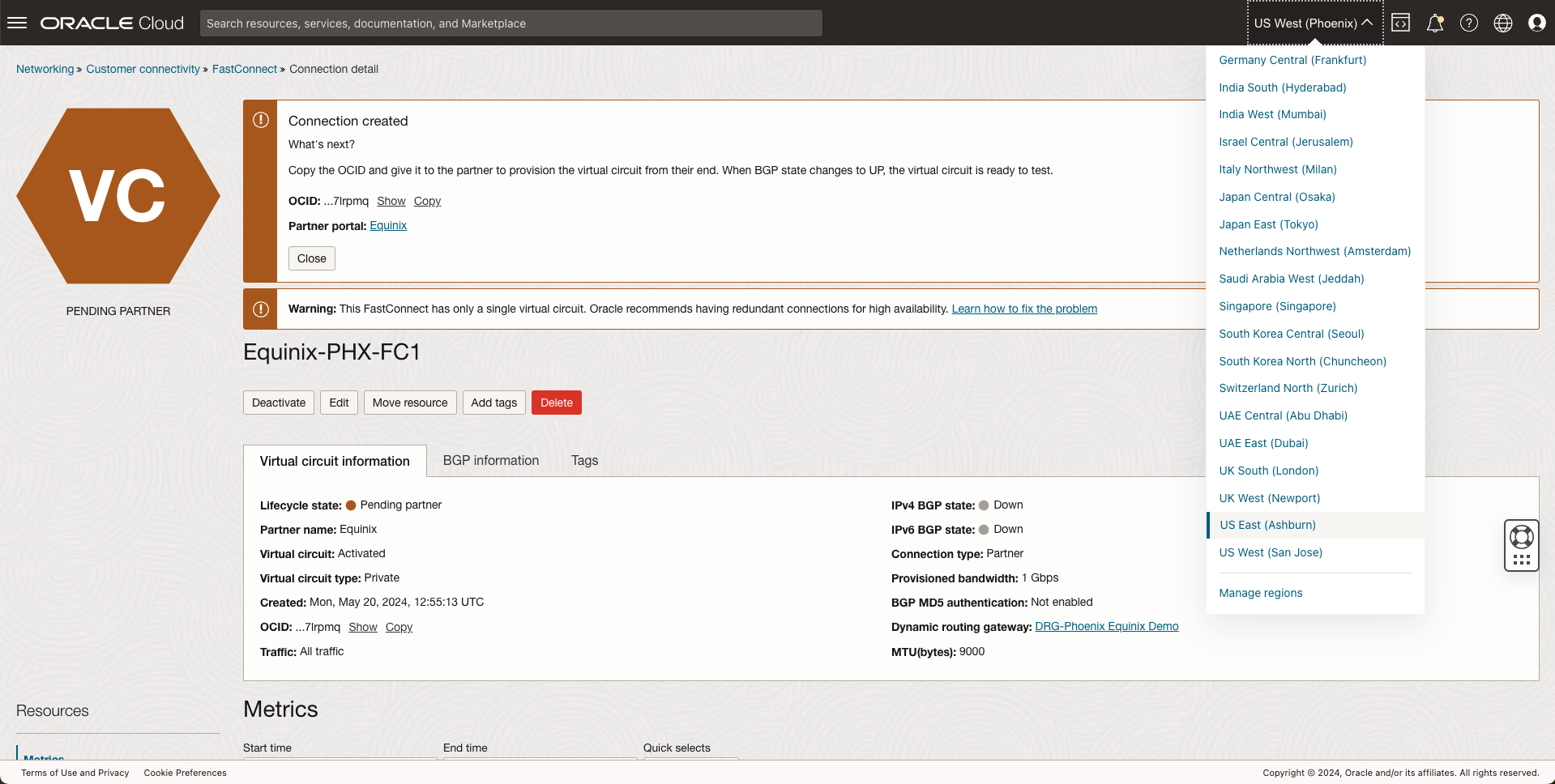
Task: Click the language globe icon
Action: pyautogui.click(x=1503, y=23)
